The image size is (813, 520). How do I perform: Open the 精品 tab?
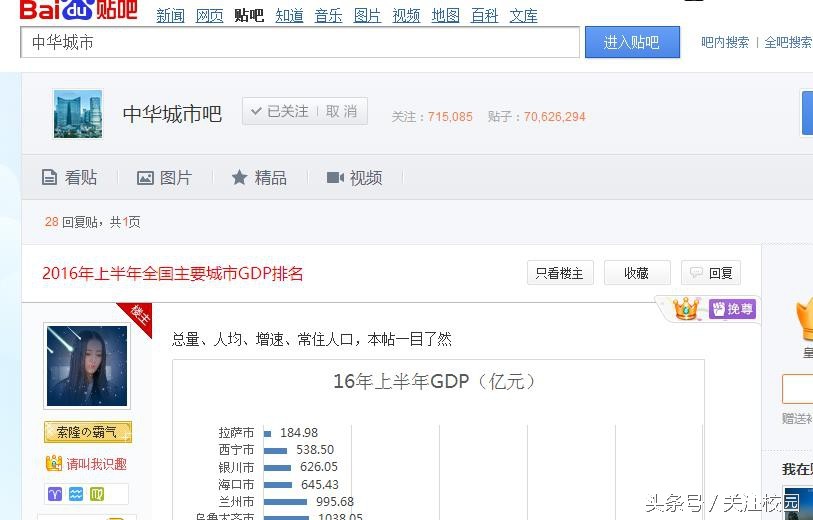pyautogui.click(x=259, y=177)
